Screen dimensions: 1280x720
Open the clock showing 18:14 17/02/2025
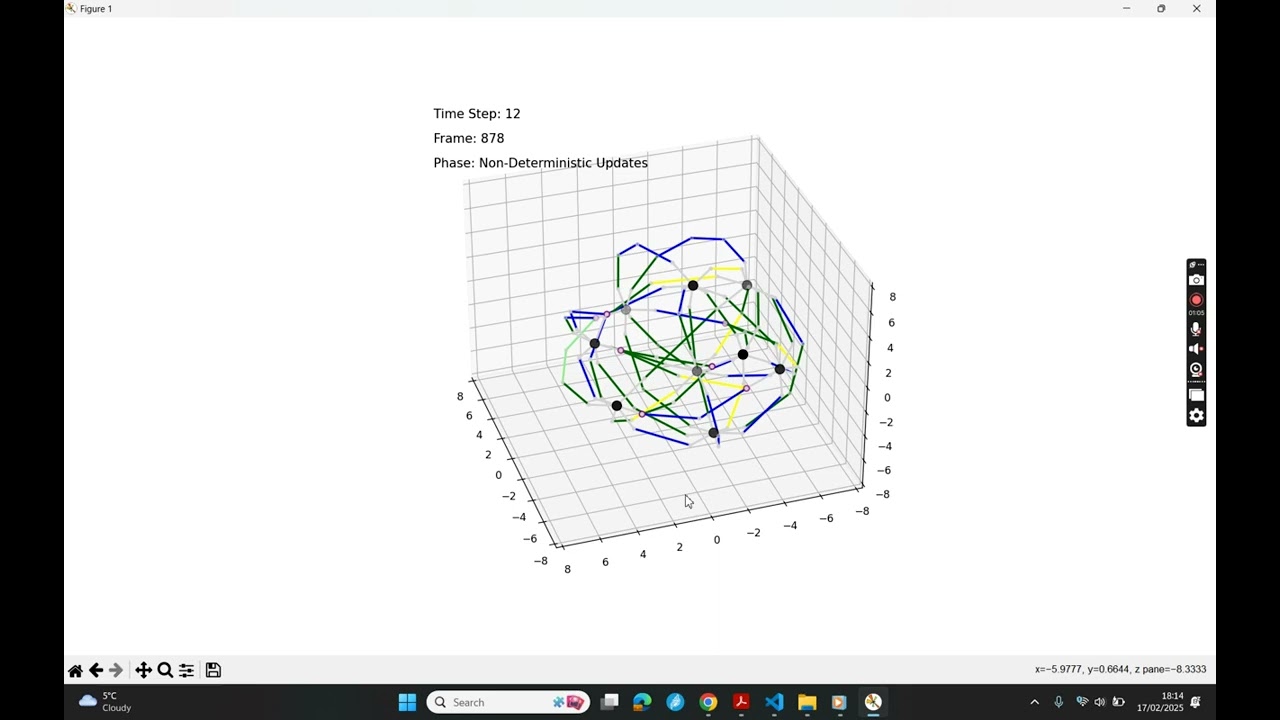point(1160,702)
